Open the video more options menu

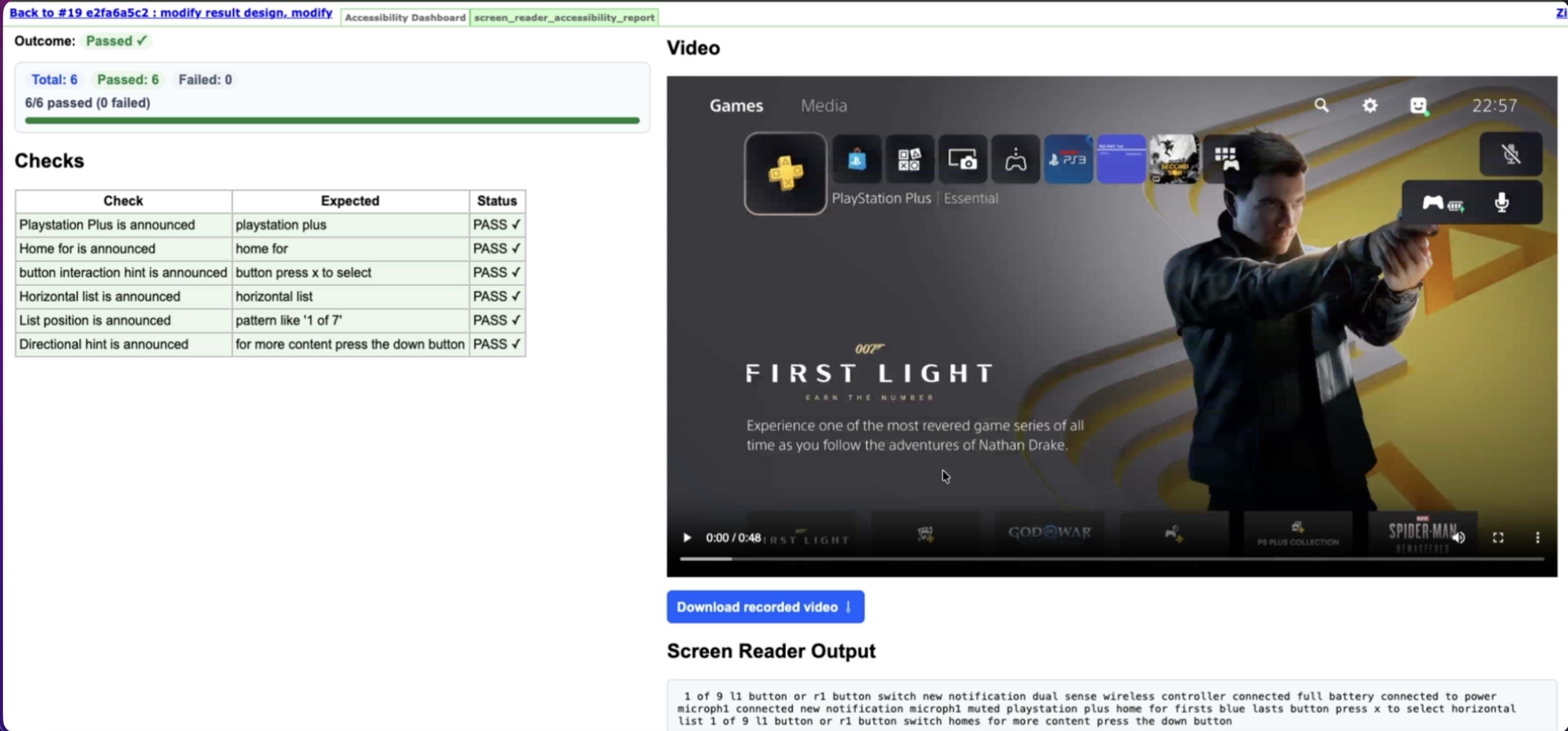tap(1537, 538)
